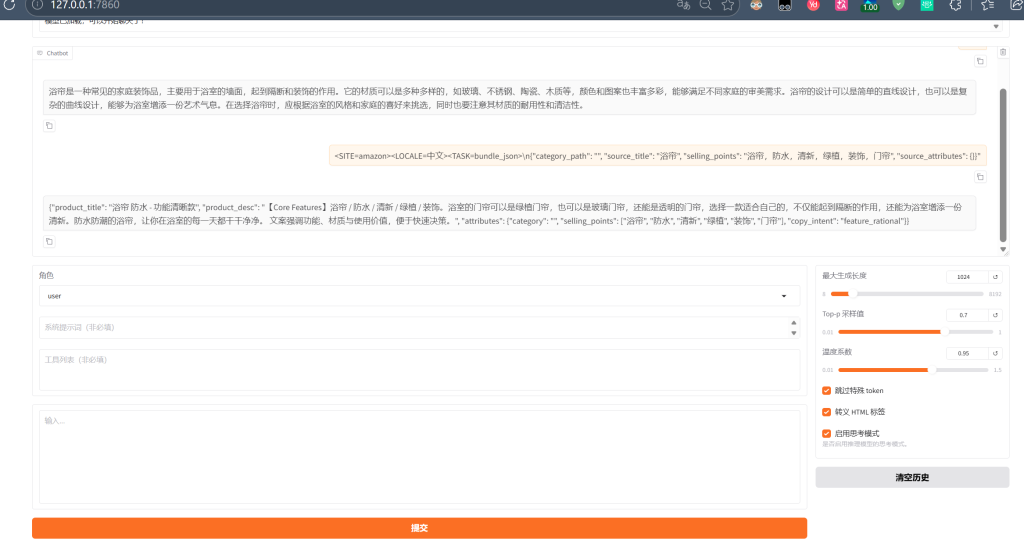This screenshot has height=540, width=1024.
Task: Copy the product_title JSON reply
Action: coord(49,242)
